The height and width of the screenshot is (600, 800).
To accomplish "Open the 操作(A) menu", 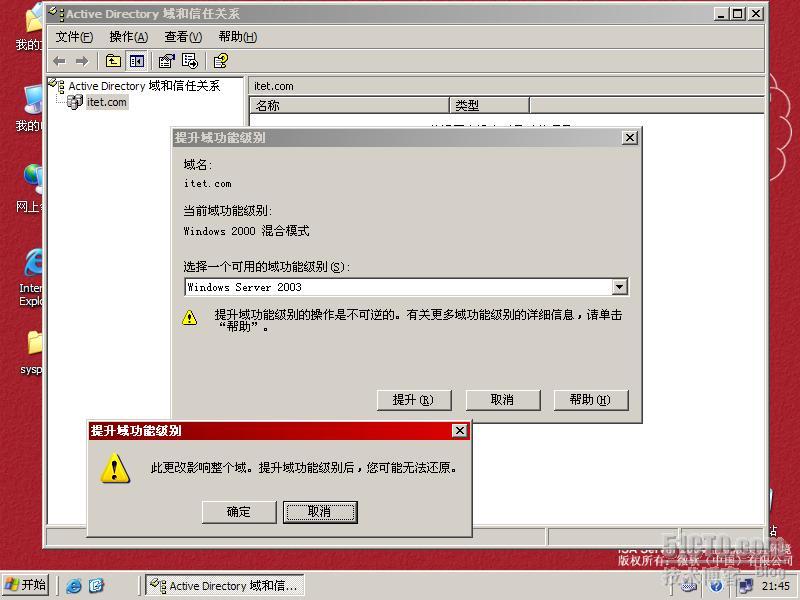I will pyautogui.click(x=129, y=37).
